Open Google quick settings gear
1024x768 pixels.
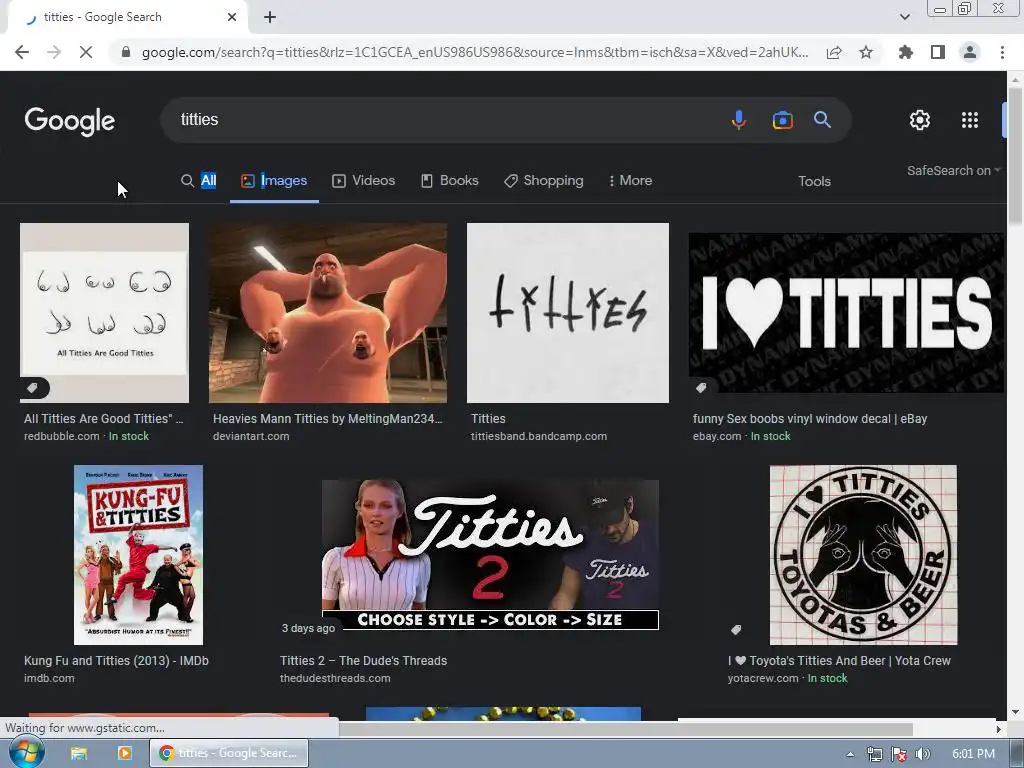click(x=920, y=120)
